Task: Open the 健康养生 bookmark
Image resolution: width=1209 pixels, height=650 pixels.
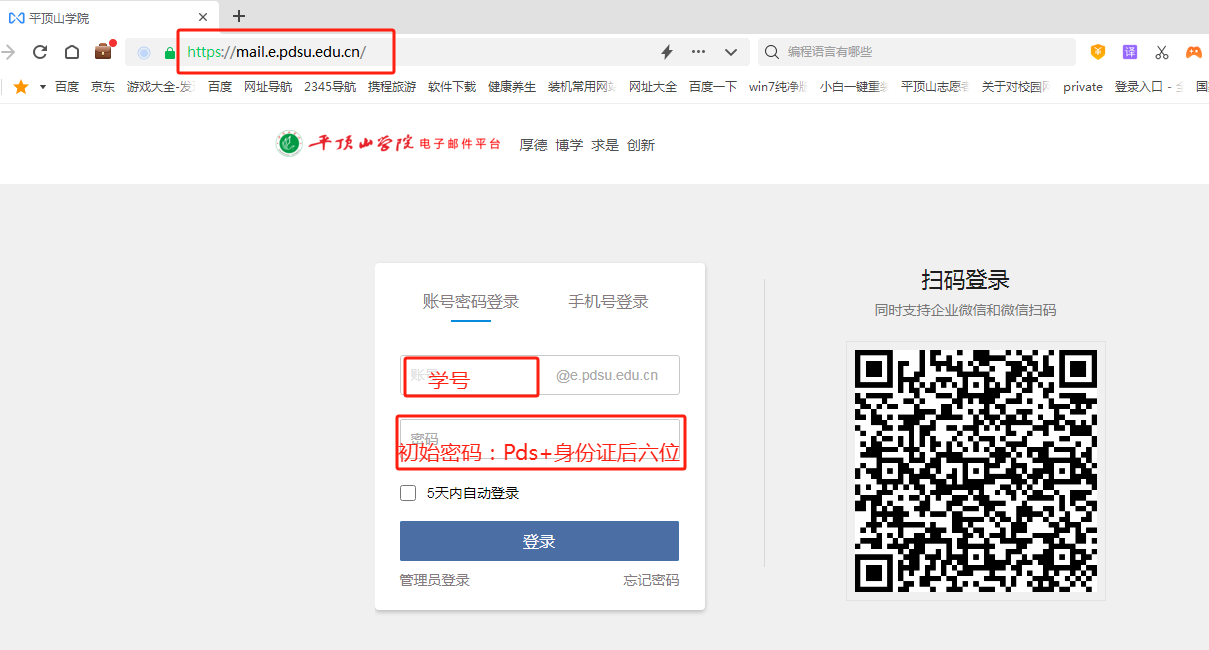Action: (x=512, y=87)
